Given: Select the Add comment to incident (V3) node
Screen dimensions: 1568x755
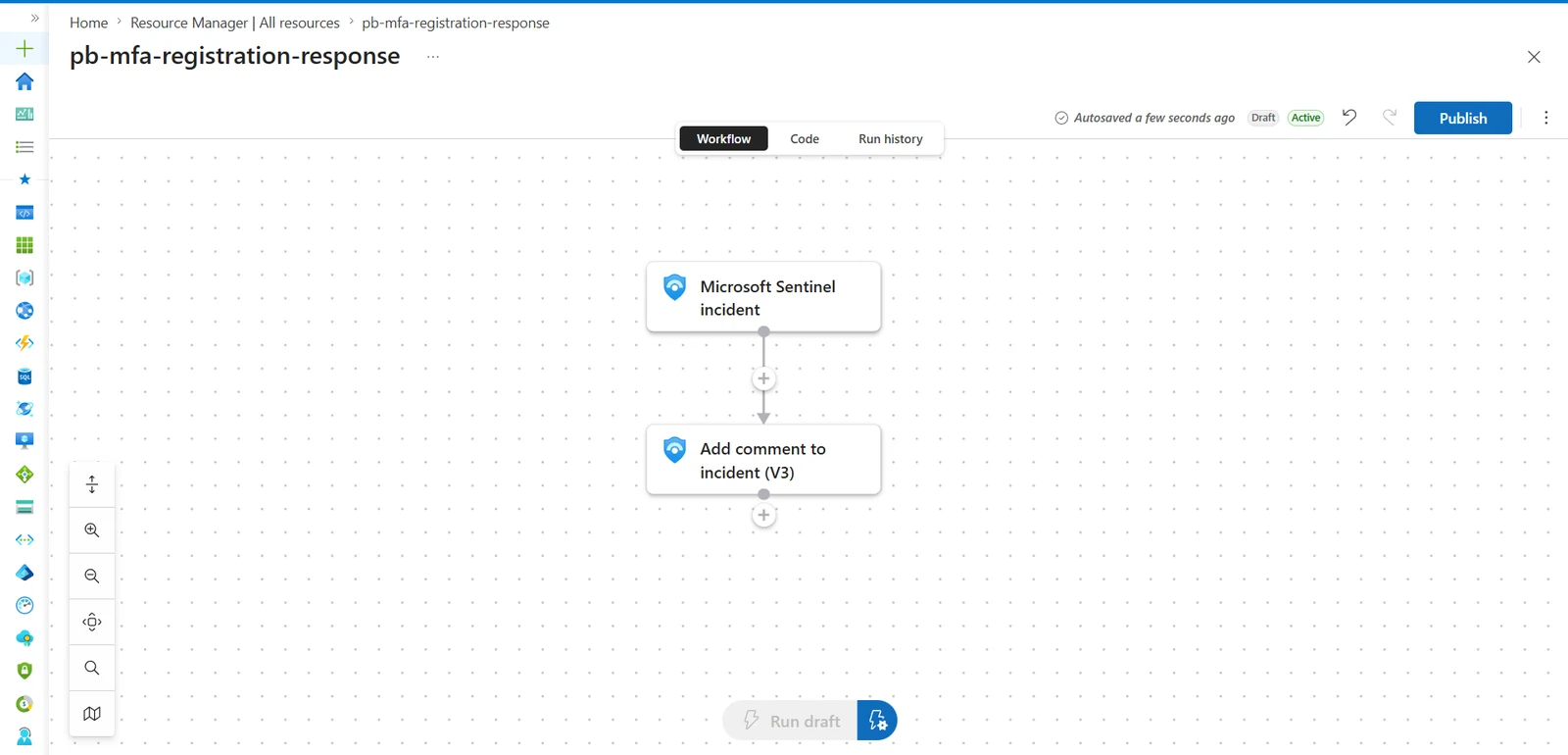Looking at the screenshot, I should (763, 460).
